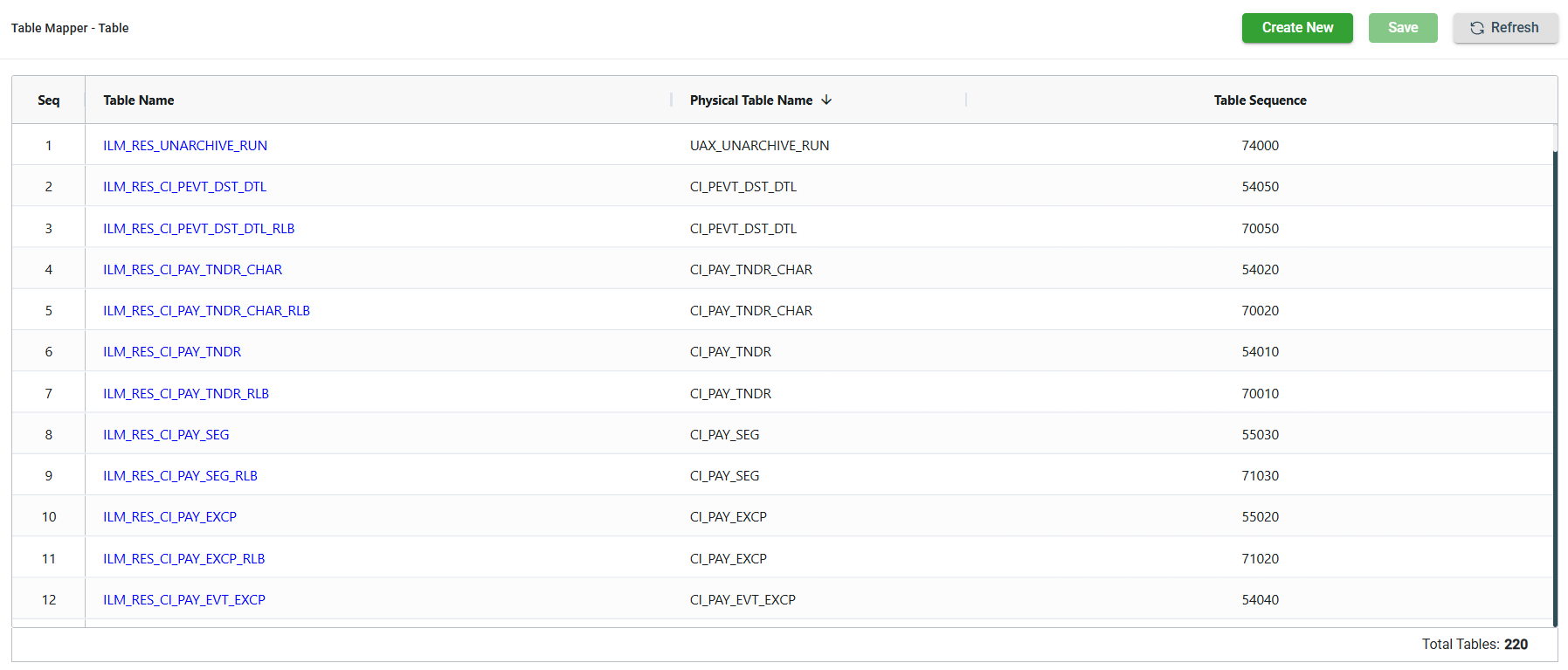Open ILM_RES_CI_PAY_TNDR_CHAR_RLB link
The width and height of the screenshot is (1568, 670).
[x=206, y=311]
